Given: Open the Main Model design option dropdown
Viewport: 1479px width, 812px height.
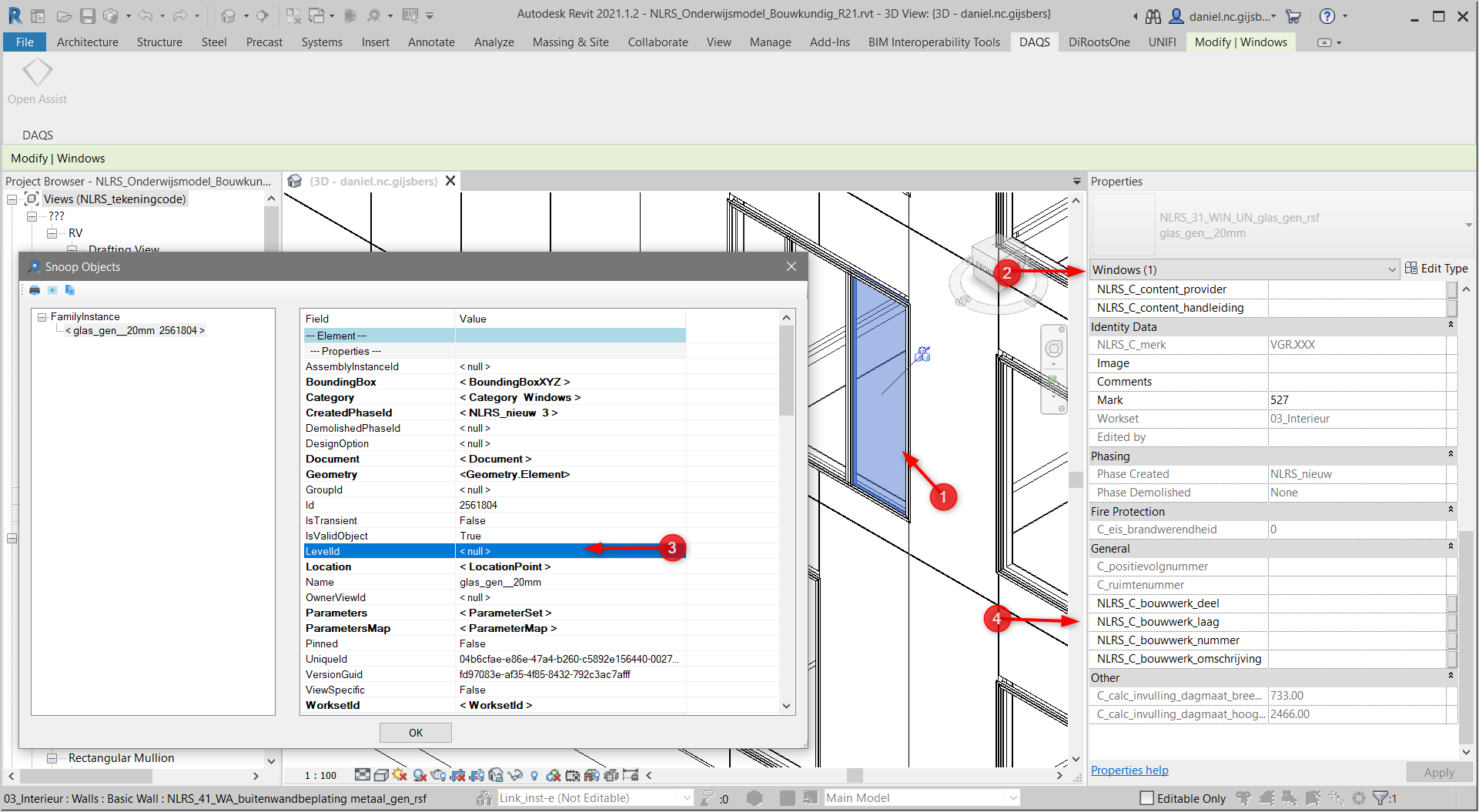Looking at the screenshot, I should pos(1013,798).
